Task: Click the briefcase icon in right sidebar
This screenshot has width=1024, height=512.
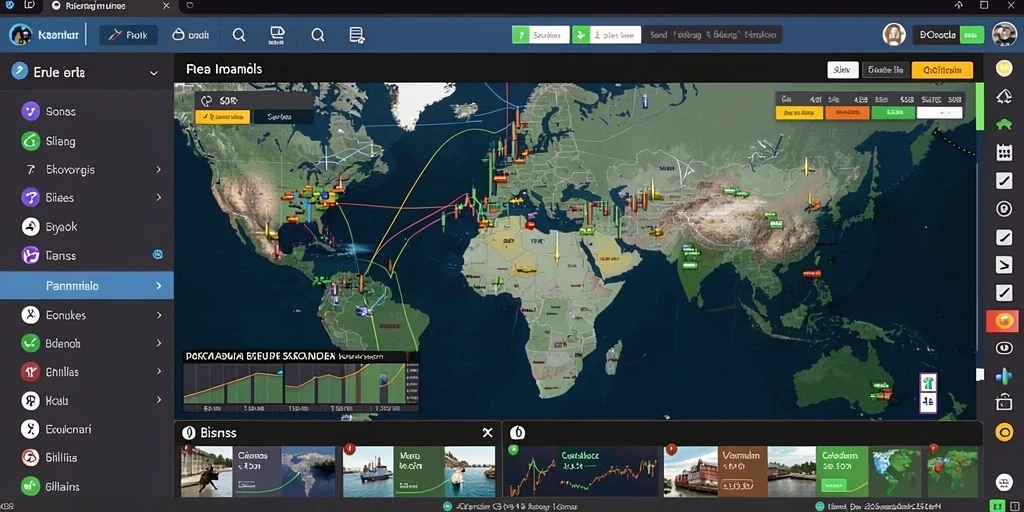Action: pos(1004,402)
